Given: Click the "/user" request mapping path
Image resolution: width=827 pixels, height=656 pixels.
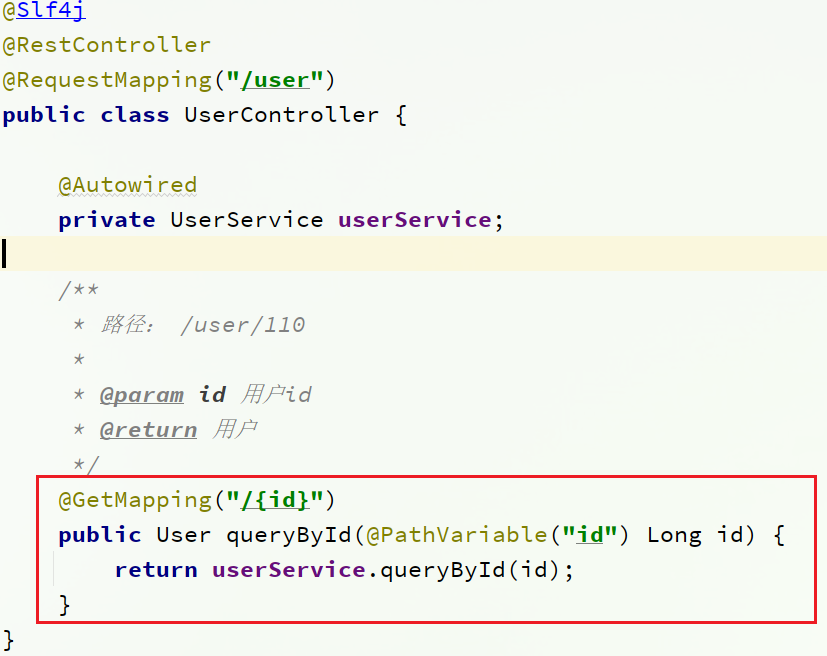Looking at the screenshot, I should pos(274,80).
